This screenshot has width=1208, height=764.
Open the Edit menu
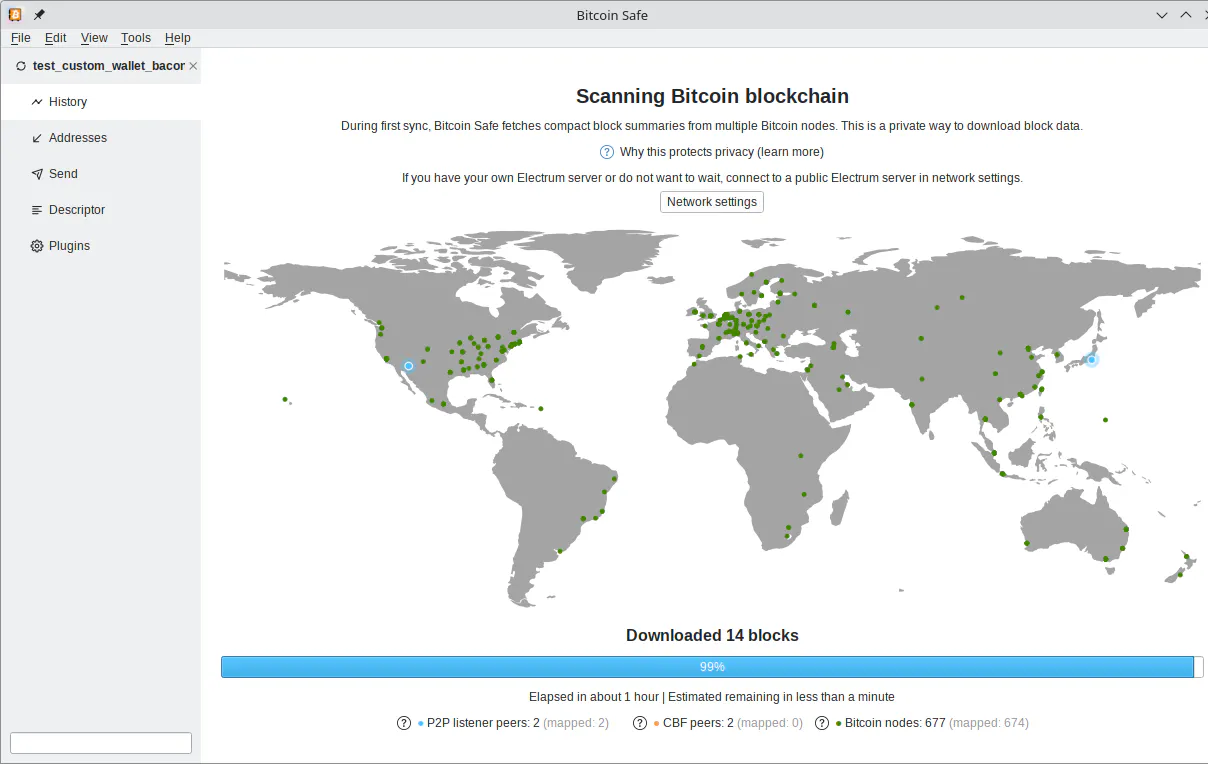(56, 38)
